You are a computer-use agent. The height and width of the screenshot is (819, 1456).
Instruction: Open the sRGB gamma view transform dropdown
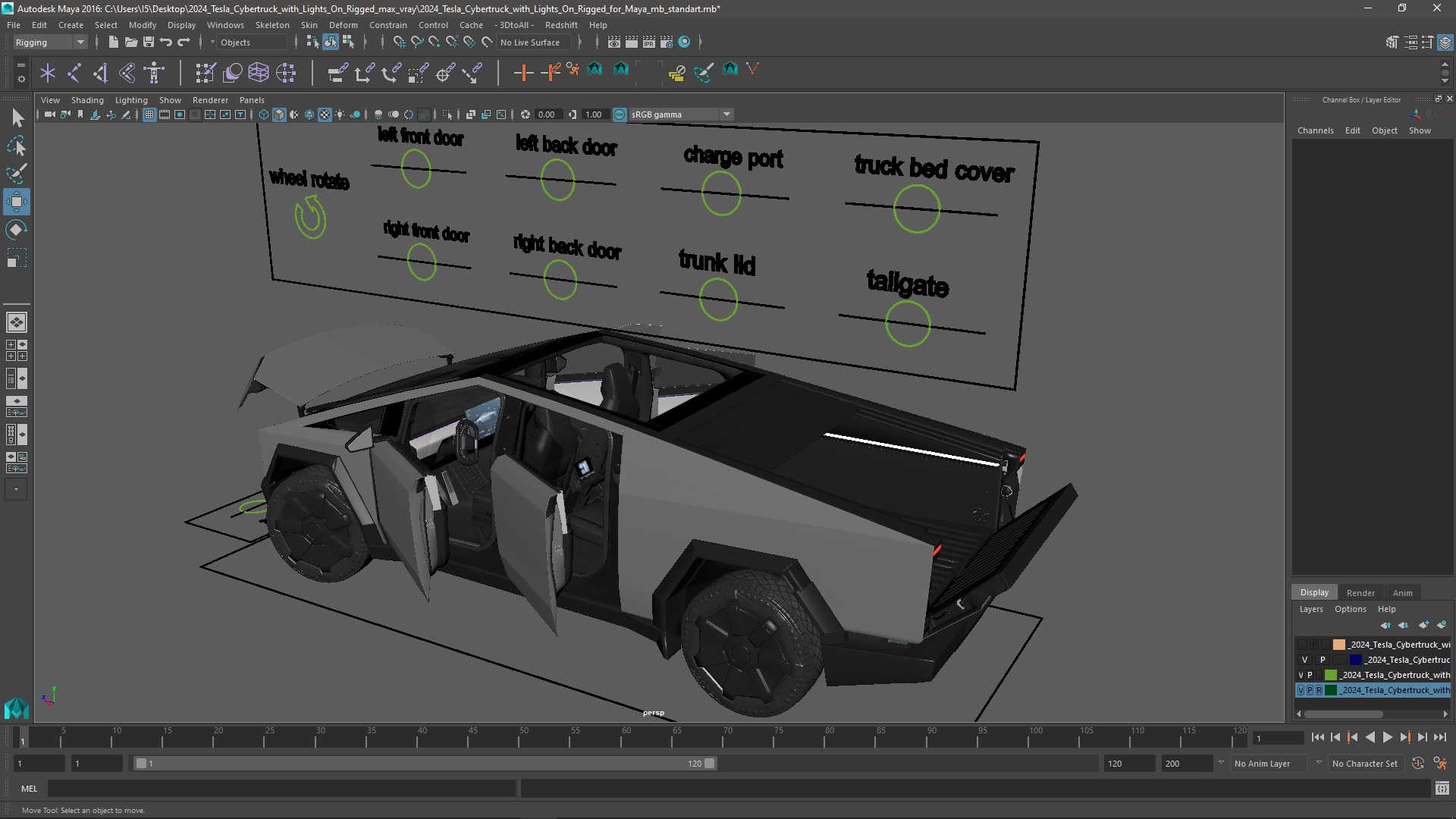tap(681, 115)
